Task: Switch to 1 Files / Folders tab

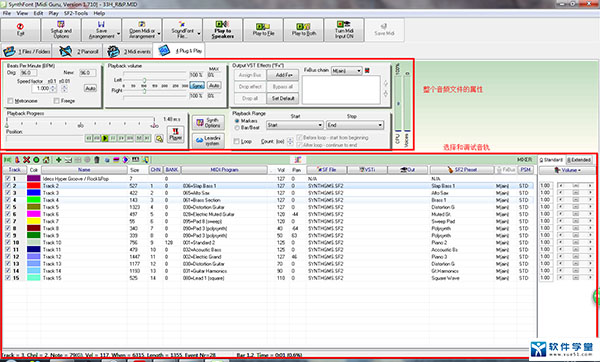Action: [x=27, y=51]
